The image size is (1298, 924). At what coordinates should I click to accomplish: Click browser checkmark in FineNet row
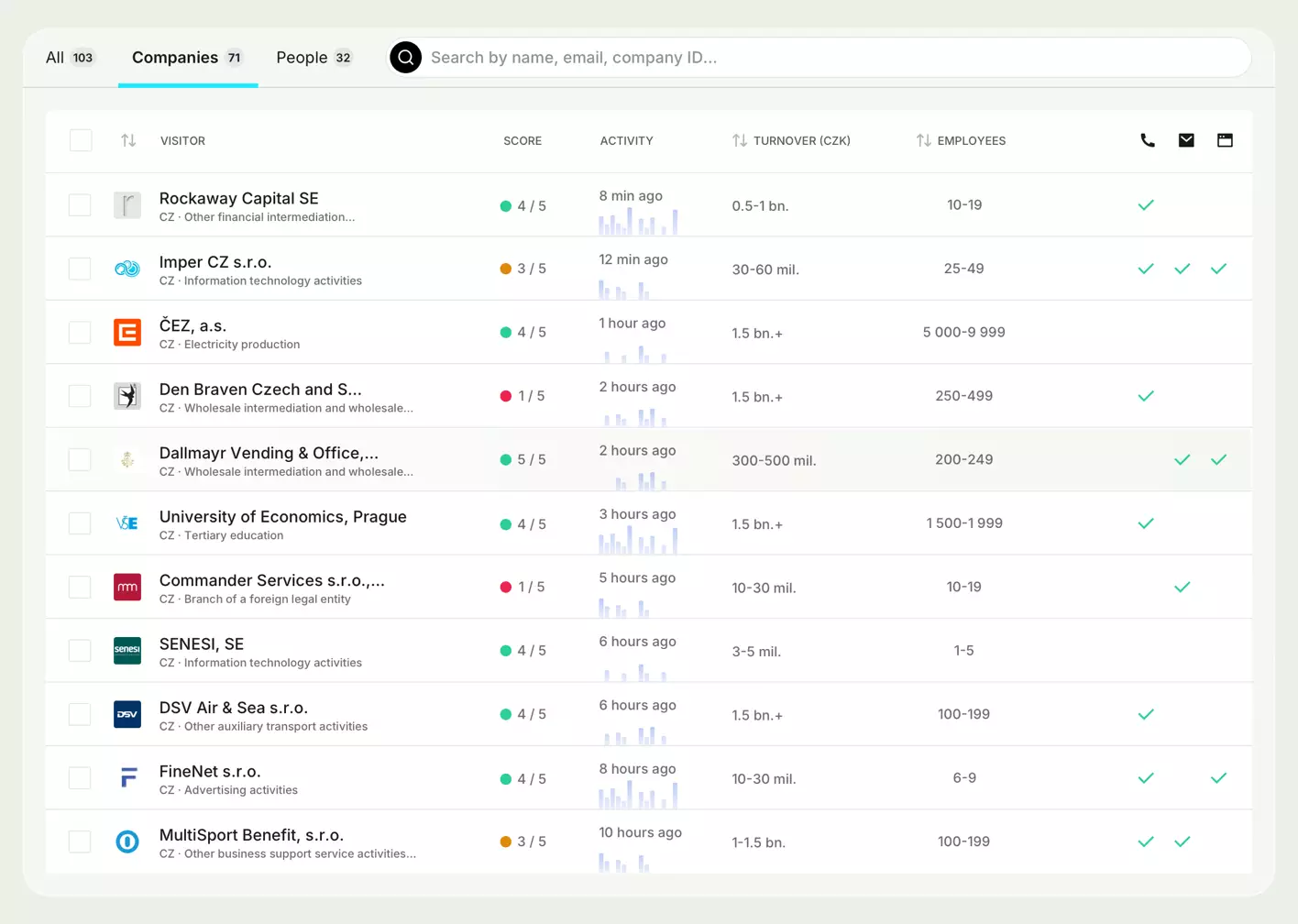tap(1218, 778)
